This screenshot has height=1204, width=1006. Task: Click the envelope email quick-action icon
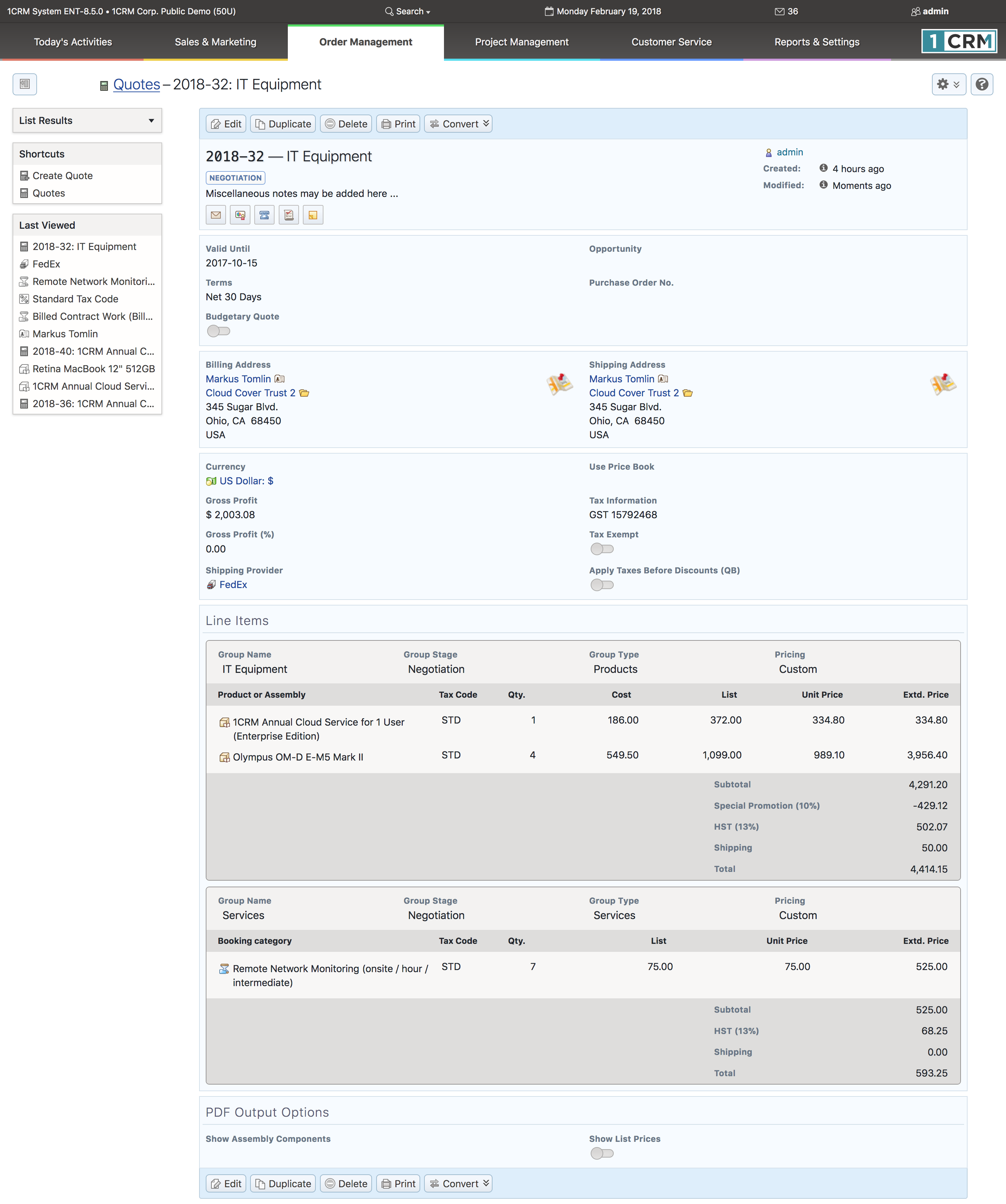pyautogui.click(x=216, y=215)
